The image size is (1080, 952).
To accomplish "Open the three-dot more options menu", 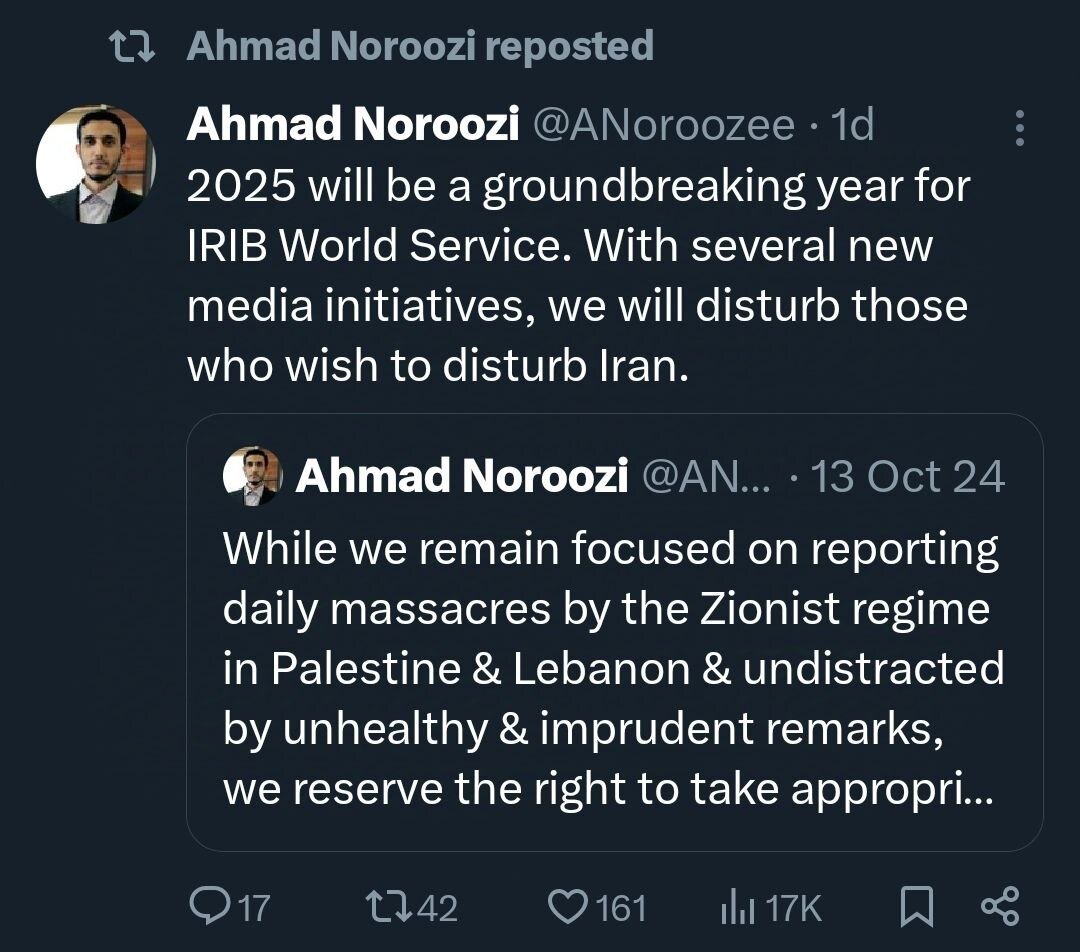I will pyautogui.click(x=1019, y=128).
